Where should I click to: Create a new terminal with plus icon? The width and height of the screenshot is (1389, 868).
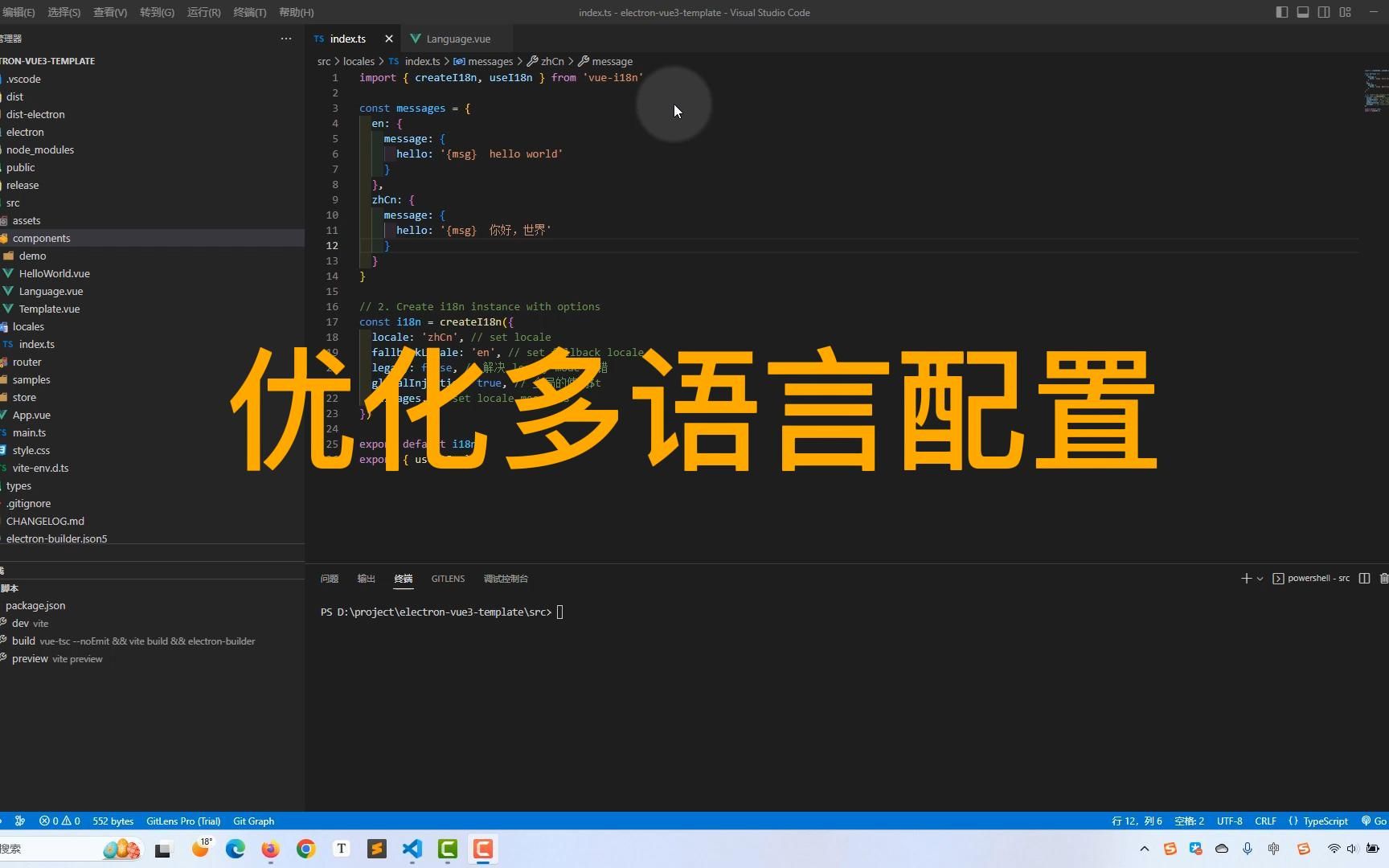(1246, 578)
